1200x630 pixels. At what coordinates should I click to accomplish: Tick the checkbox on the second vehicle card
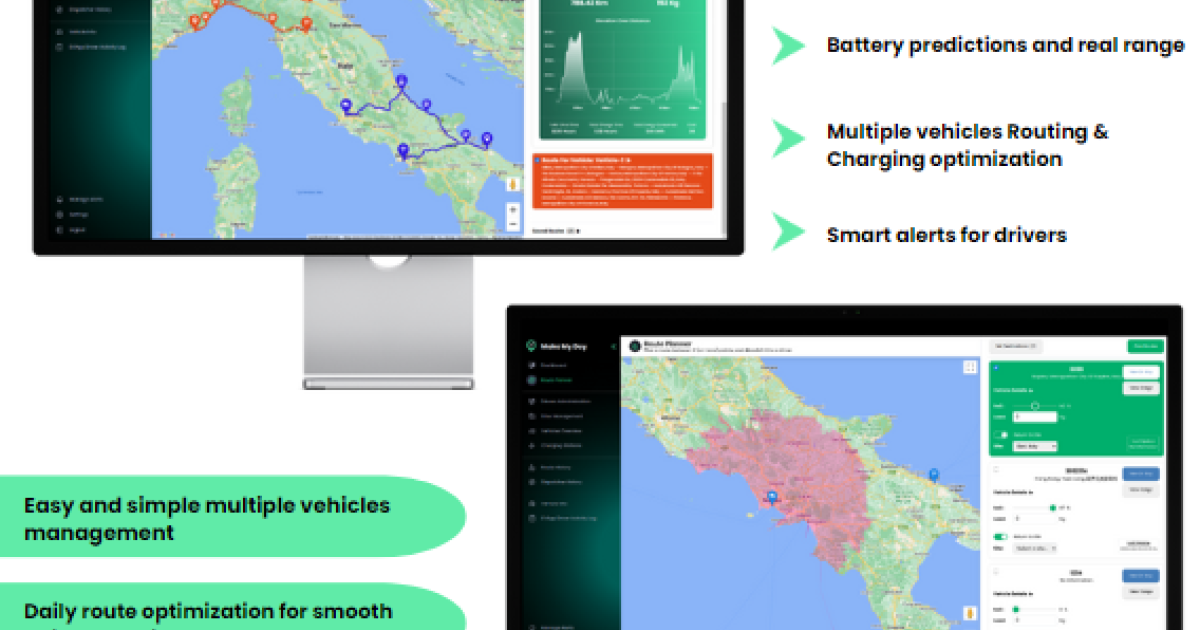pyautogui.click(x=996, y=470)
